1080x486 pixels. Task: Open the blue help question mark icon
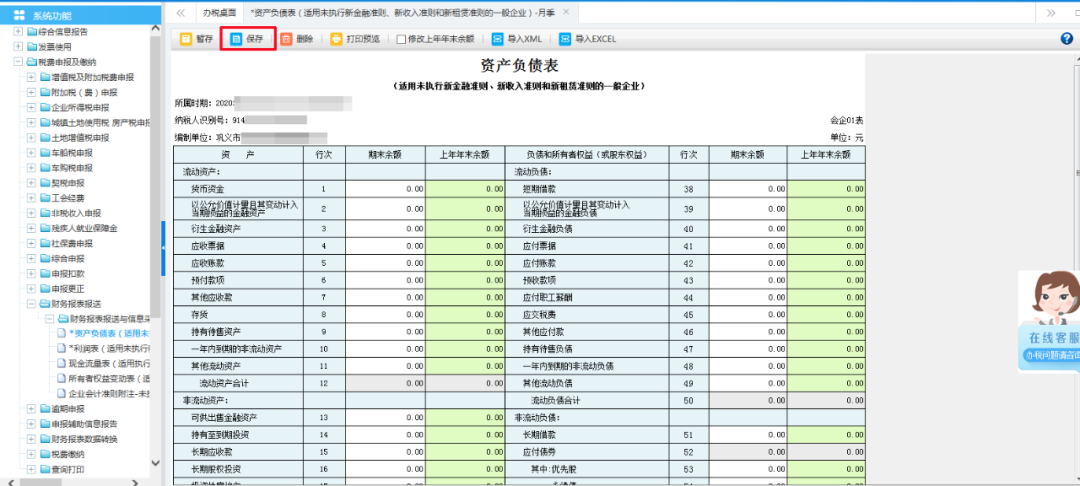[x=1067, y=39]
